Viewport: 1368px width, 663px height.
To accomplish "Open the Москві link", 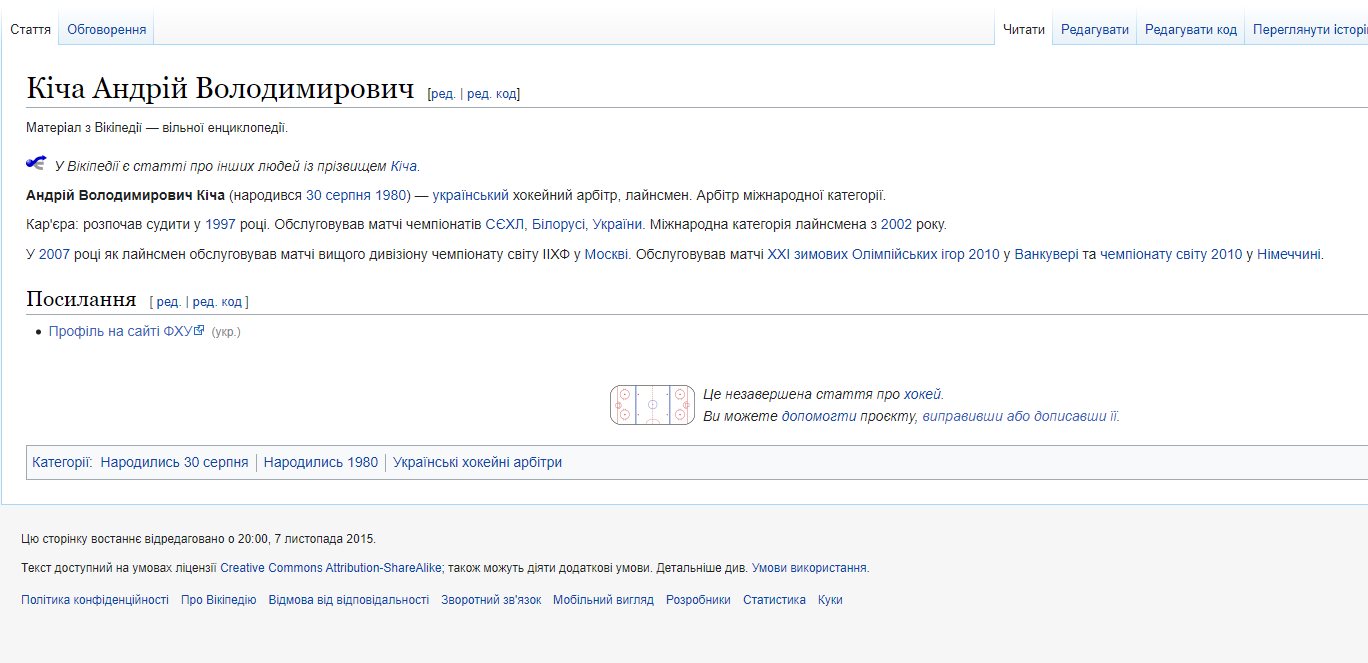I will (606, 254).
